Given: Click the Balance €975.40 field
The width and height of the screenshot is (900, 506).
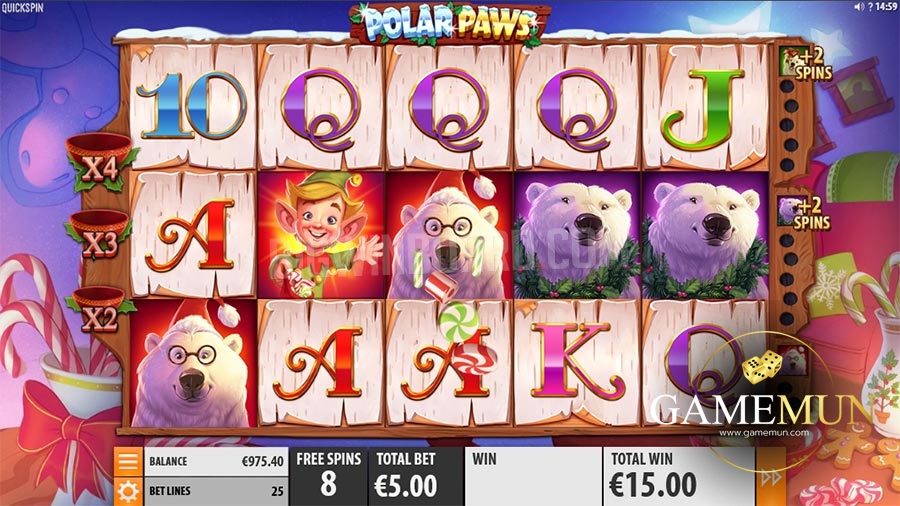Looking at the screenshot, I should [216, 461].
